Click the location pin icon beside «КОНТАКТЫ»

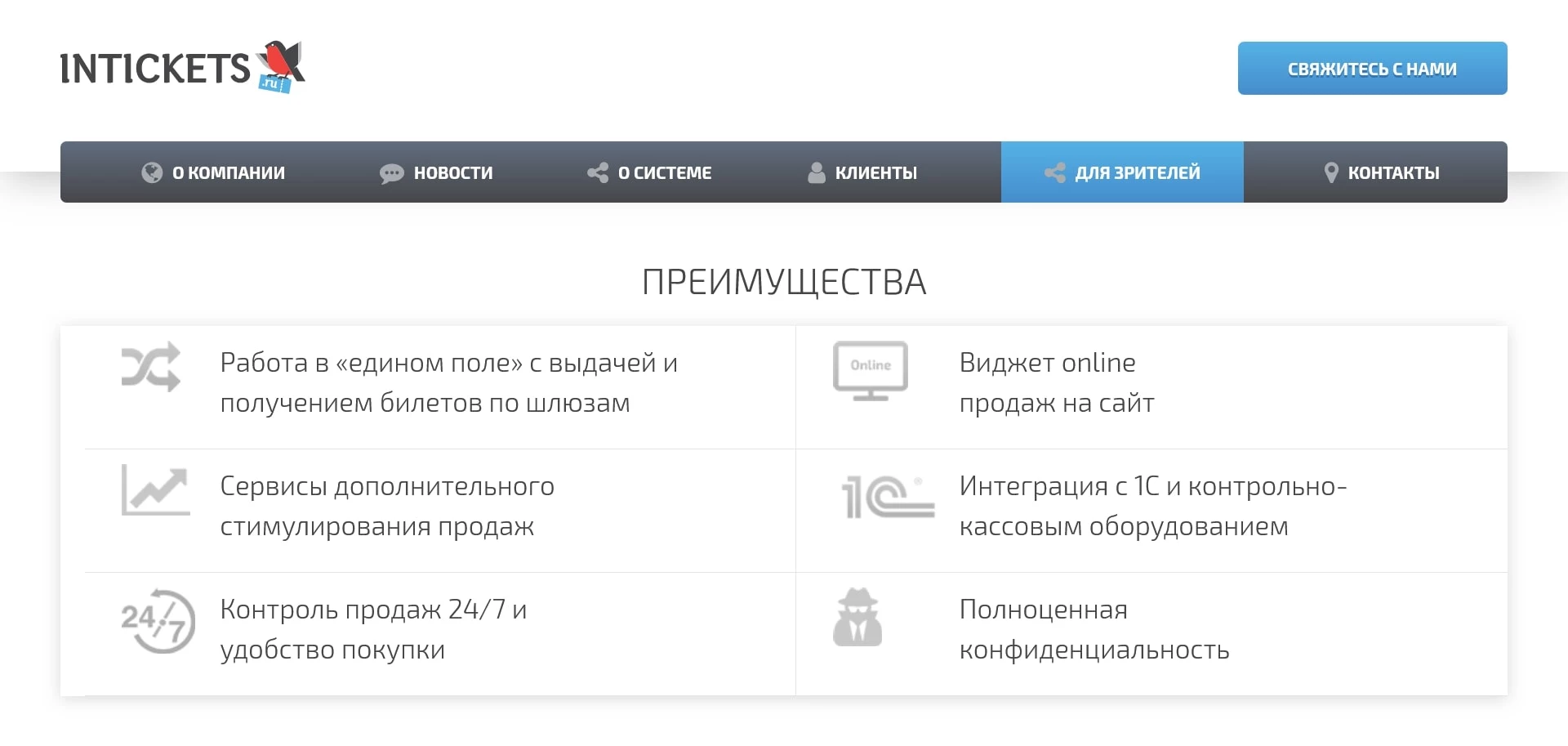point(1332,172)
